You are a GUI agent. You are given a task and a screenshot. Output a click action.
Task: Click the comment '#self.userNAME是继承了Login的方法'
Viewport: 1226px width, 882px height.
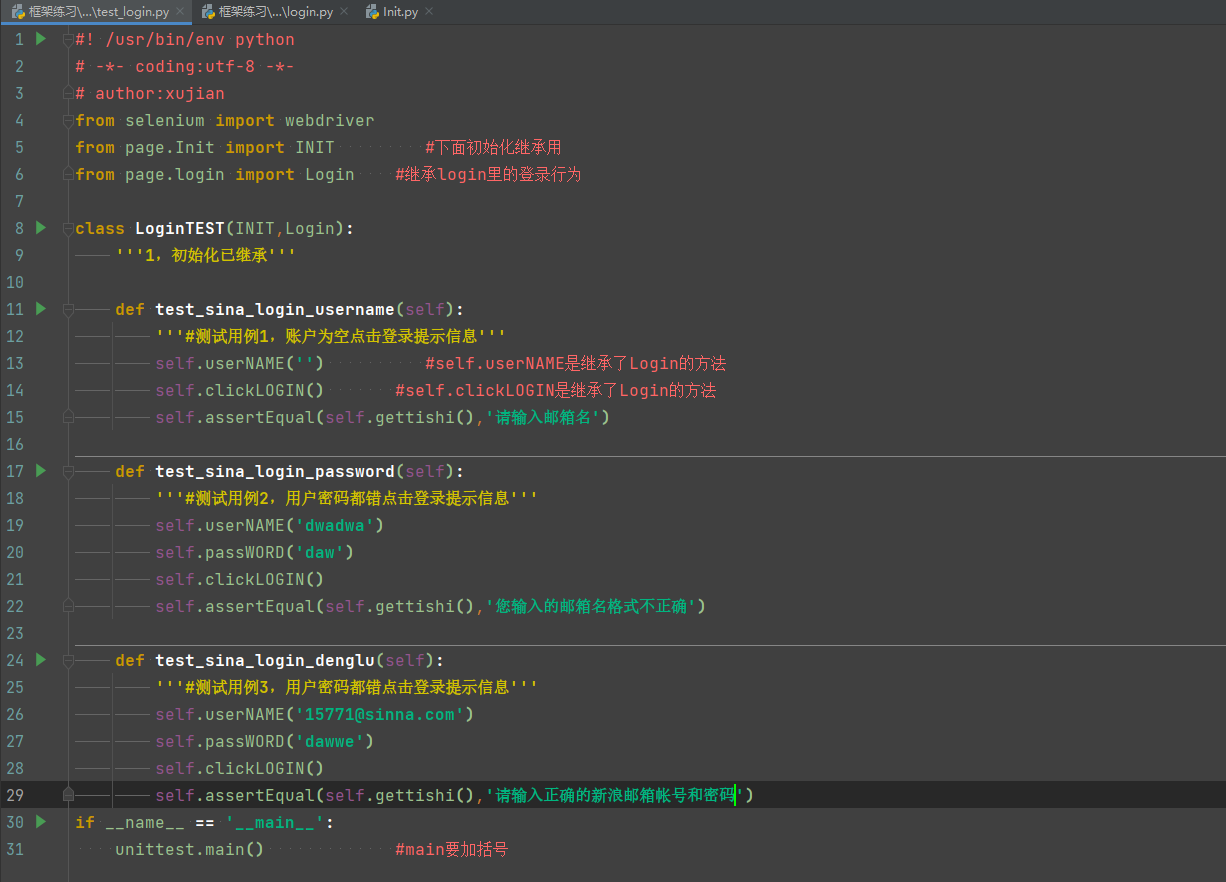(575, 364)
